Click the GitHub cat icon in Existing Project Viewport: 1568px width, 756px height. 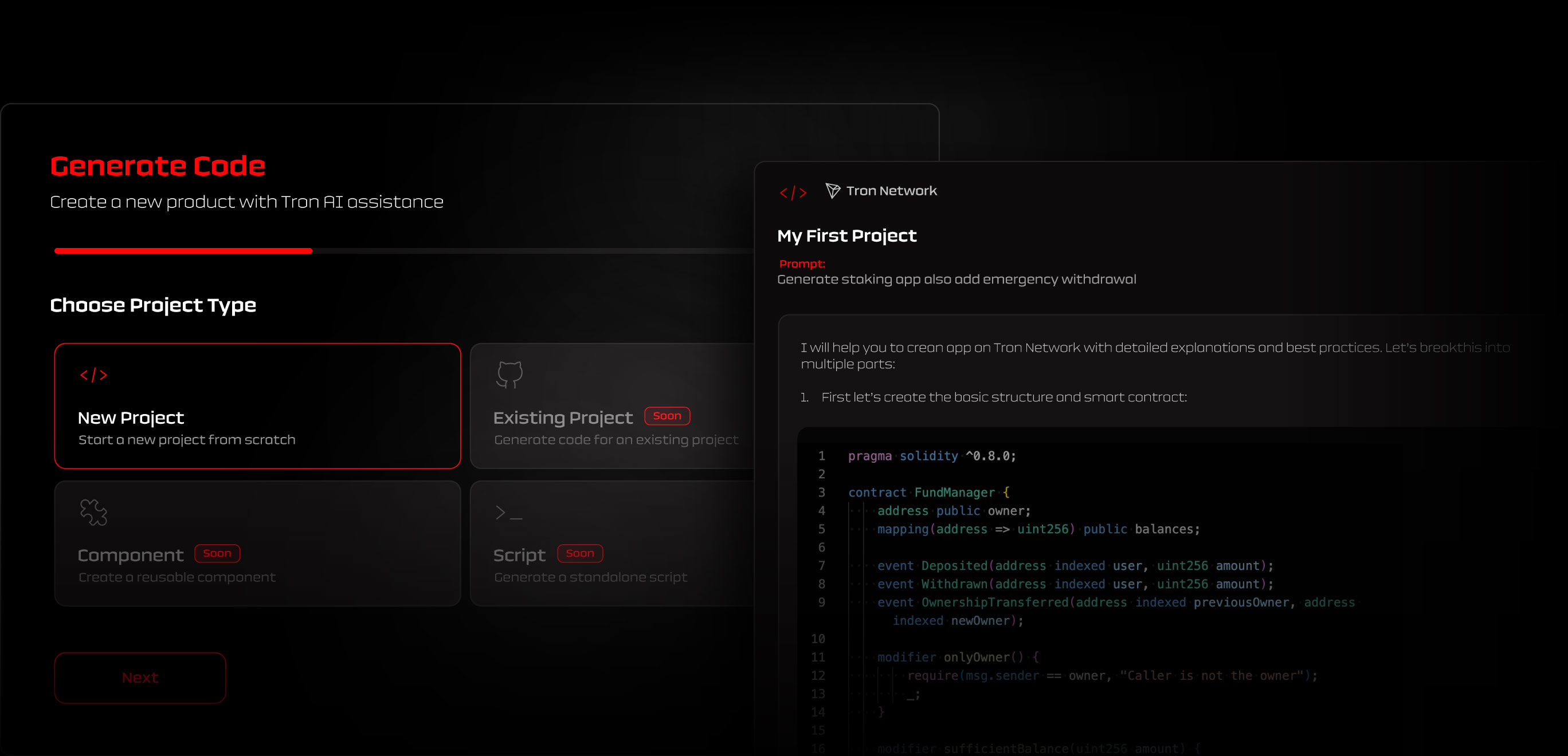[509, 375]
